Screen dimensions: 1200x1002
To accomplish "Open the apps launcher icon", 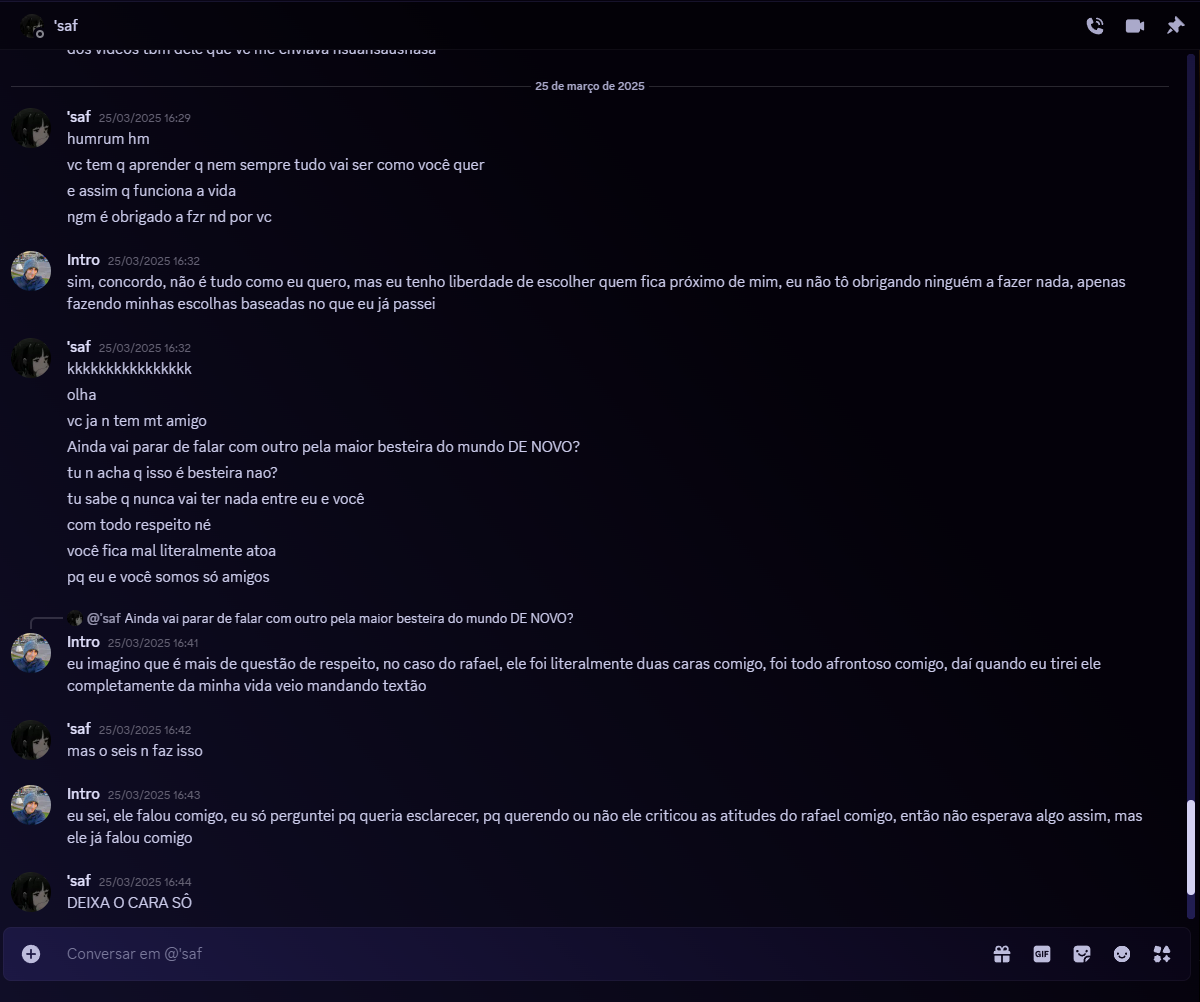I will [1162, 954].
